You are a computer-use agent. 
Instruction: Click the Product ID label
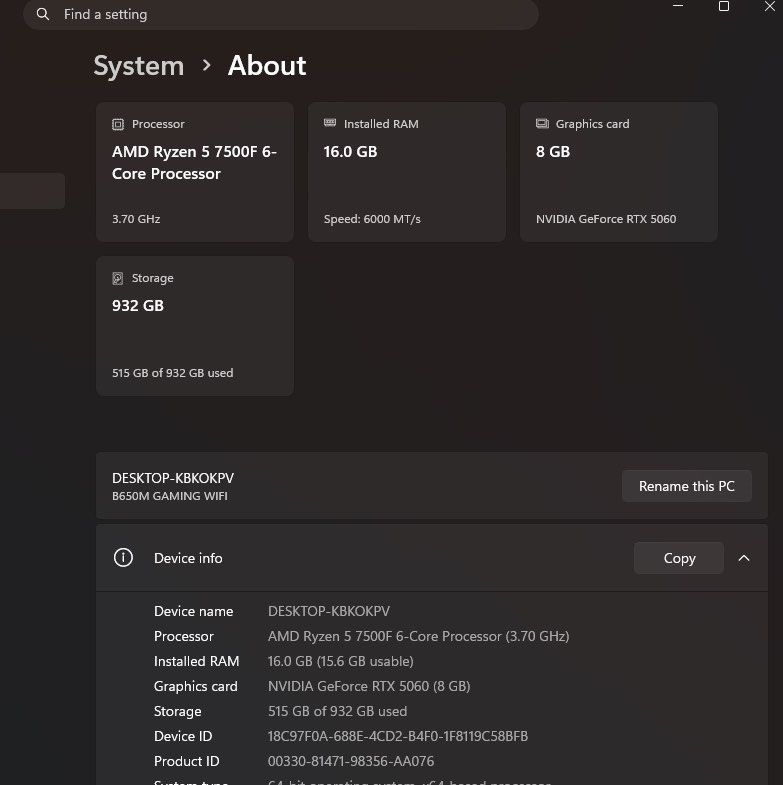click(x=187, y=761)
